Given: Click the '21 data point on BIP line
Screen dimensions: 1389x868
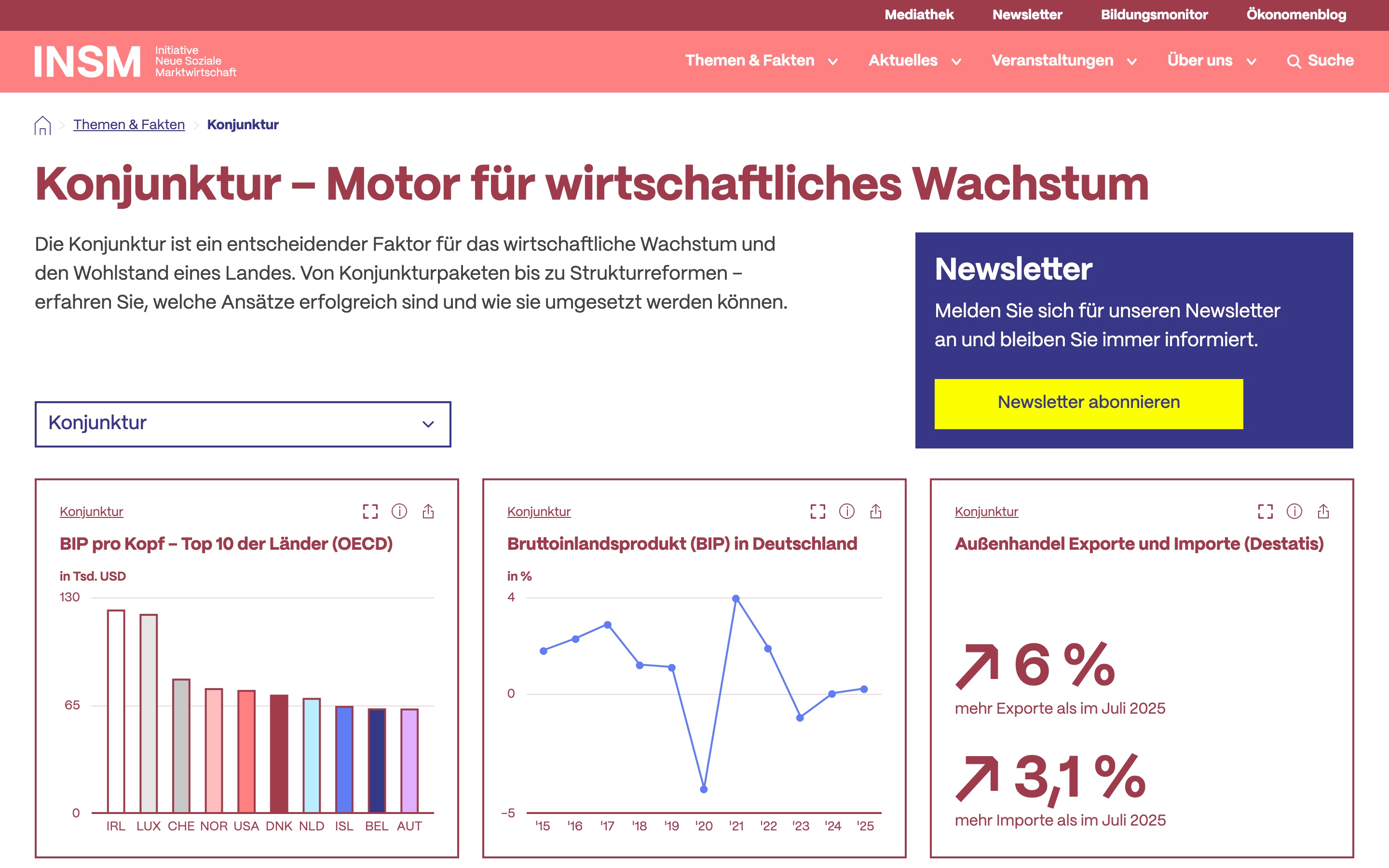Looking at the screenshot, I should pos(736,598).
